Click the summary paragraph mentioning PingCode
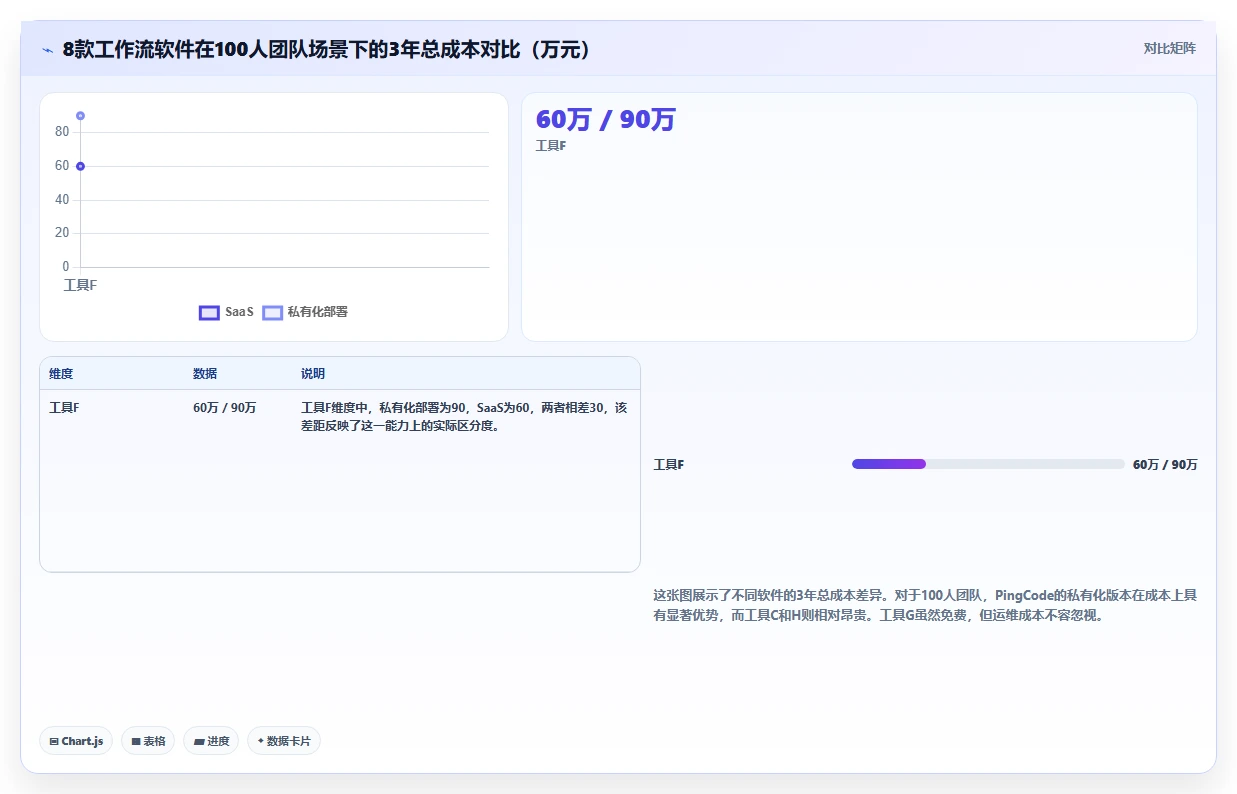The height and width of the screenshot is (794, 1237). pos(925,605)
